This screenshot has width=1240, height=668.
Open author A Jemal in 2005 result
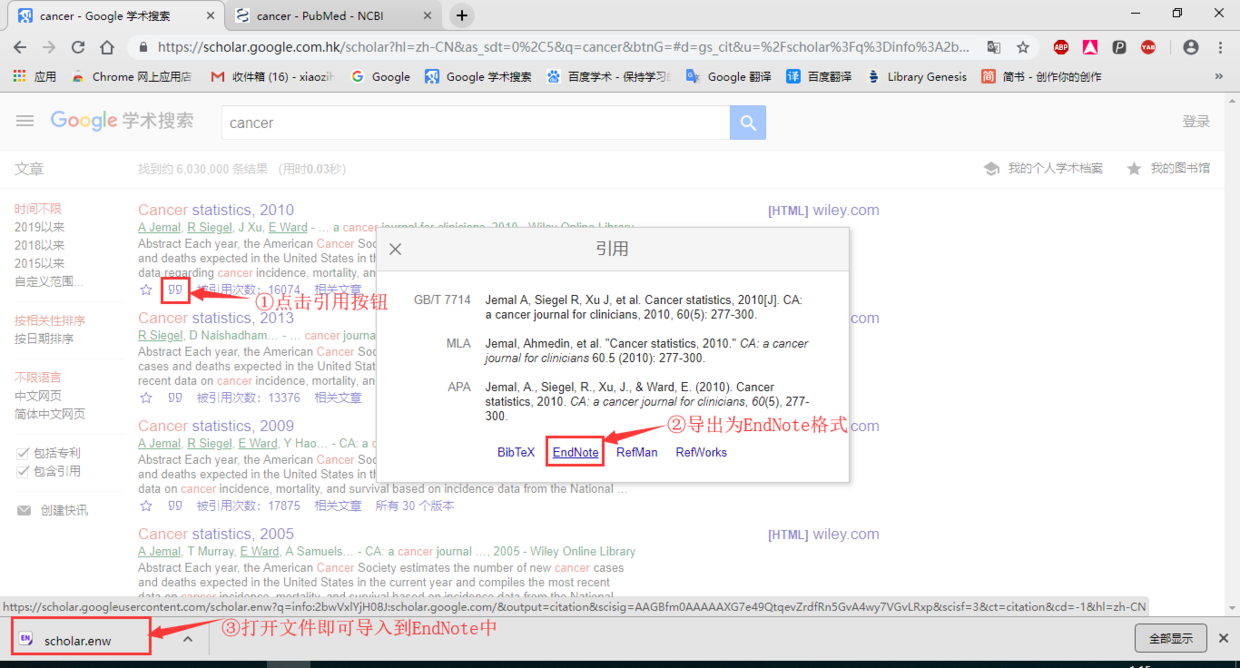tap(159, 551)
